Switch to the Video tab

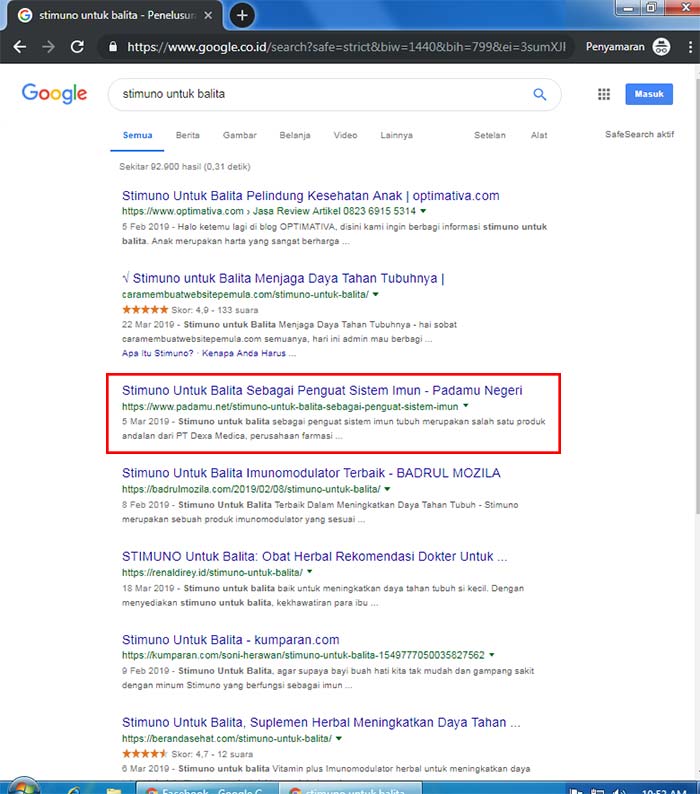click(345, 135)
